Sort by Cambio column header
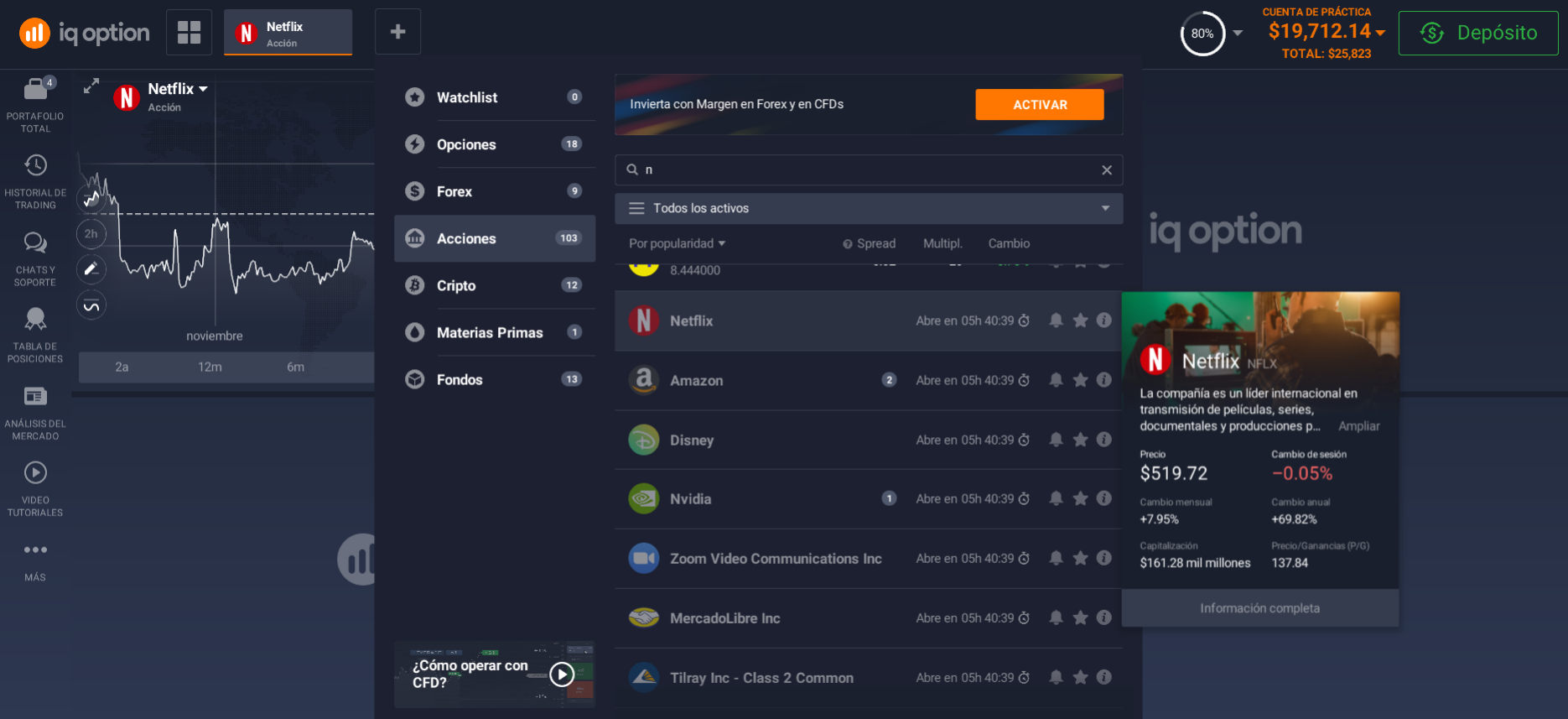The width and height of the screenshot is (1568, 719). coord(1009,243)
